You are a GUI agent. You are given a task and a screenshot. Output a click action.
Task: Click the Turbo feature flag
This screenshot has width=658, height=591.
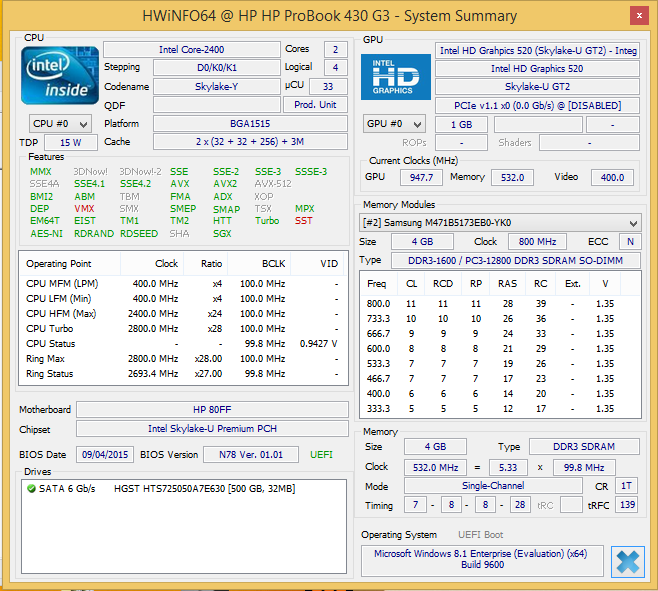coord(267,221)
